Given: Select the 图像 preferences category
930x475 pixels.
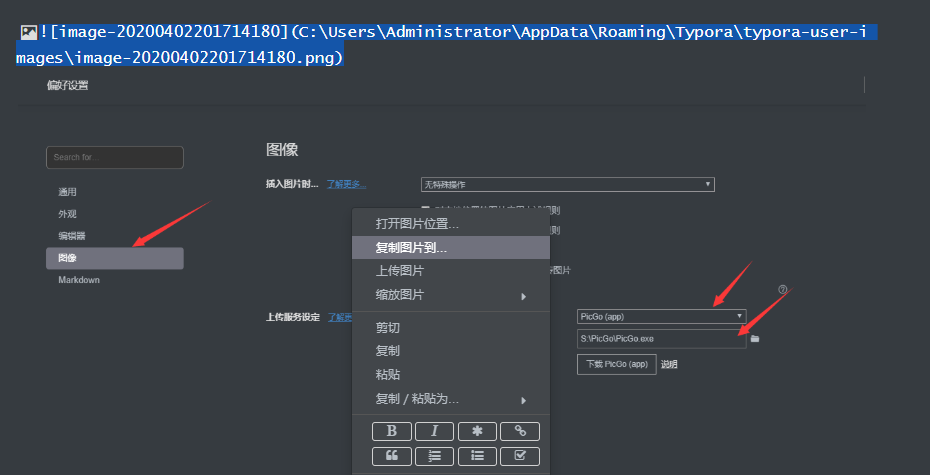Looking at the screenshot, I should [x=114, y=258].
